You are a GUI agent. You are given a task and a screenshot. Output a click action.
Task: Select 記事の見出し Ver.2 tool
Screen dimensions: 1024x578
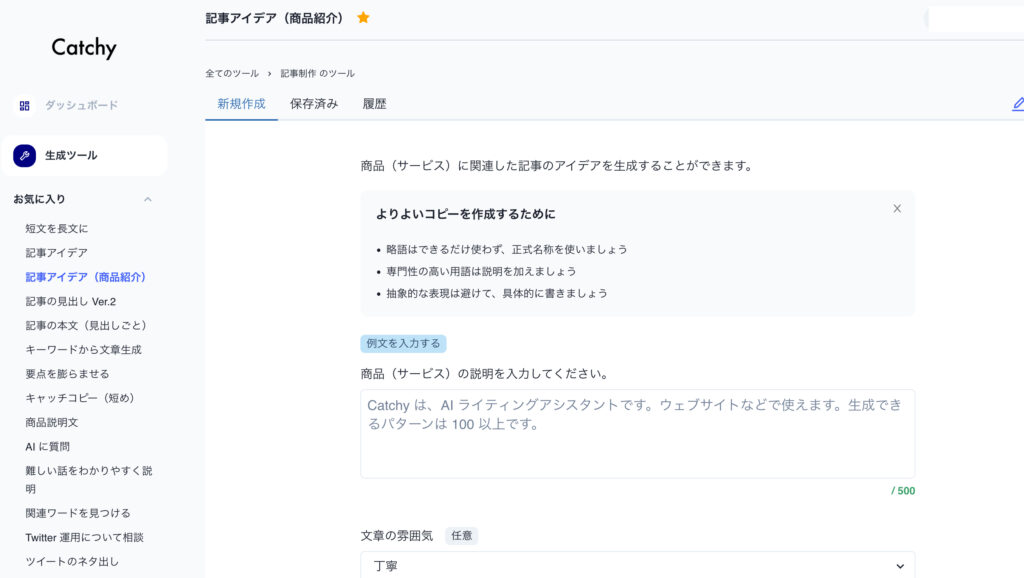71,301
